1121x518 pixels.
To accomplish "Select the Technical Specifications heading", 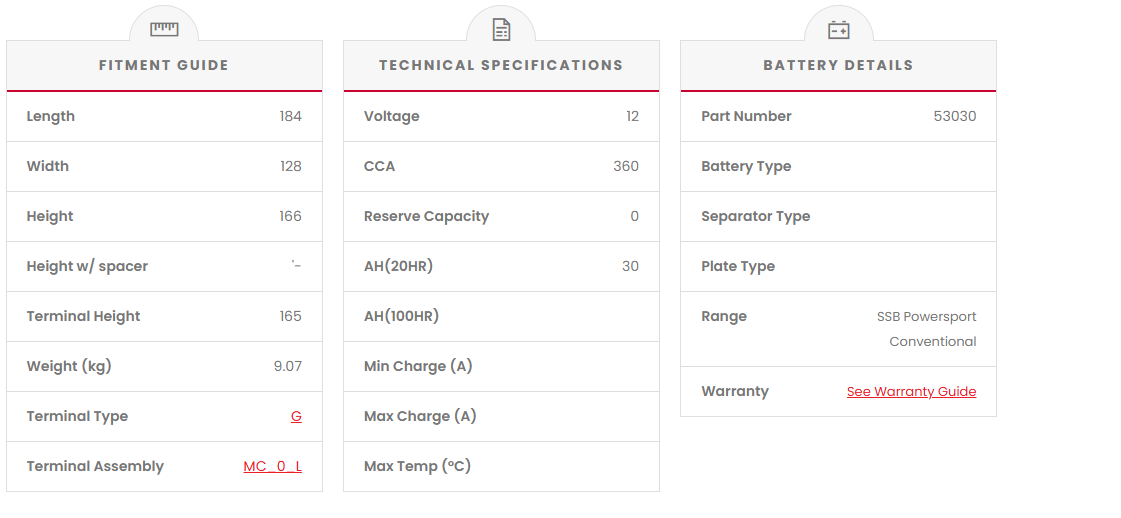I will (x=501, y=66).
